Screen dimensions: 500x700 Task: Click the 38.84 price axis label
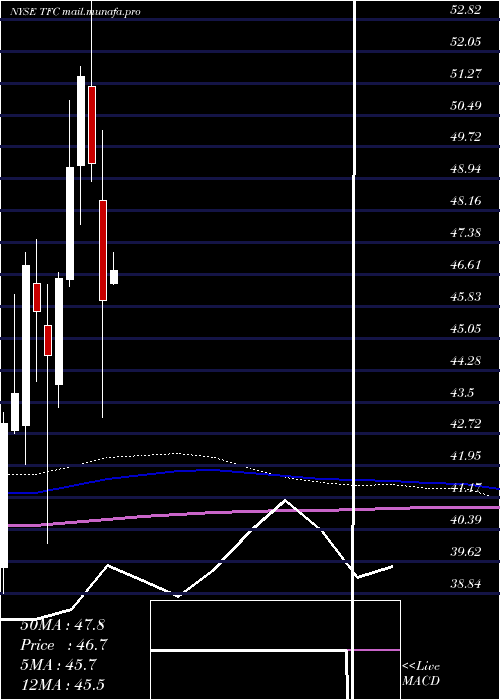(x=466, y=583)
